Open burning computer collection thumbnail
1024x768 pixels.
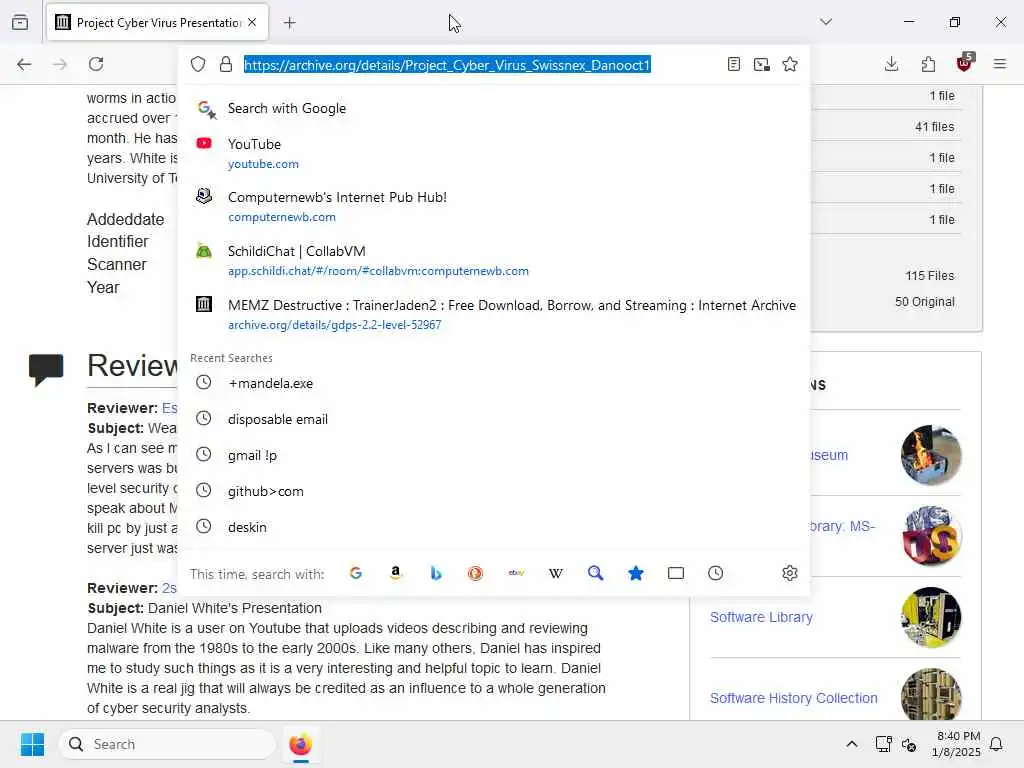pyautogui.click(x=931, y=455)
